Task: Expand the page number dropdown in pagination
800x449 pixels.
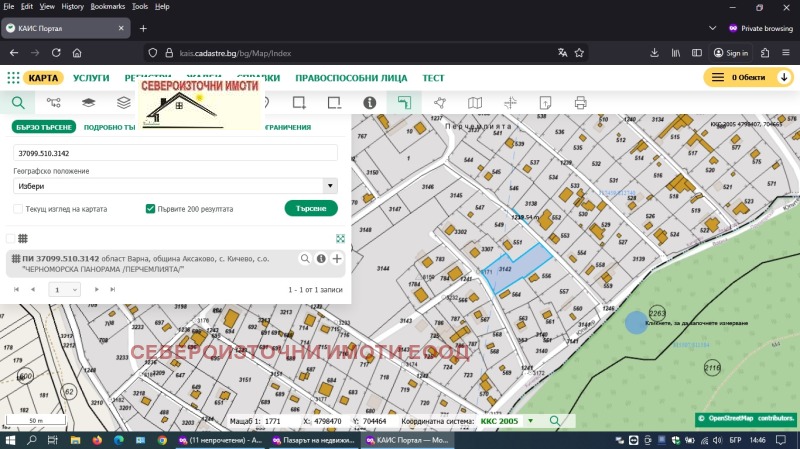Action: pos(64,289)
